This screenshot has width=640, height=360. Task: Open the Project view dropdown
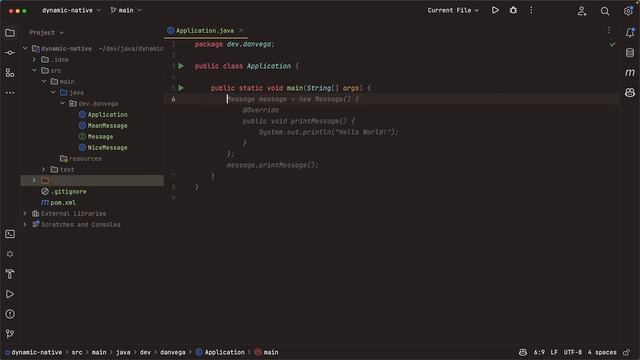click(47, 32)
